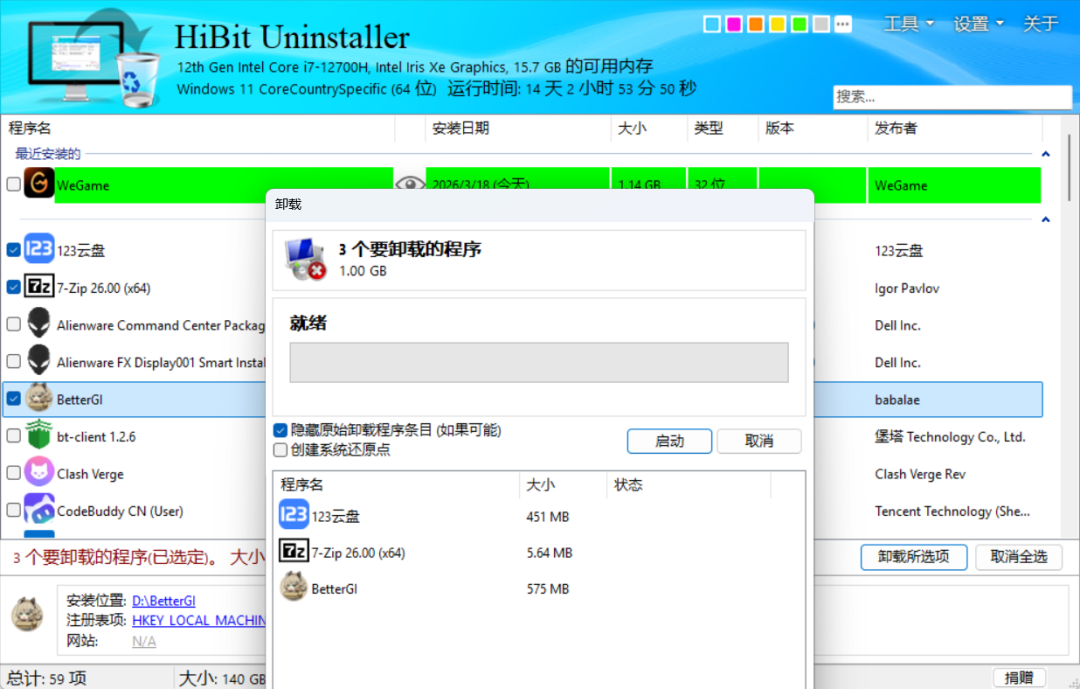Click 取消 button in dialog
This screenshot has width=1080, height=689.
(x=759, y=441)
